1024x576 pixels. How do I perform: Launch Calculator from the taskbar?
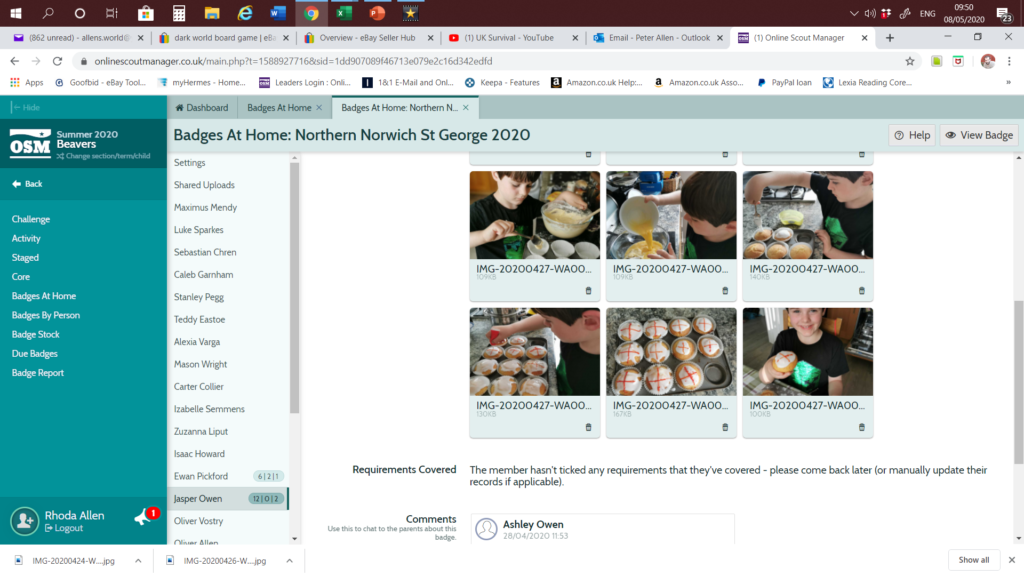[178, 12]
